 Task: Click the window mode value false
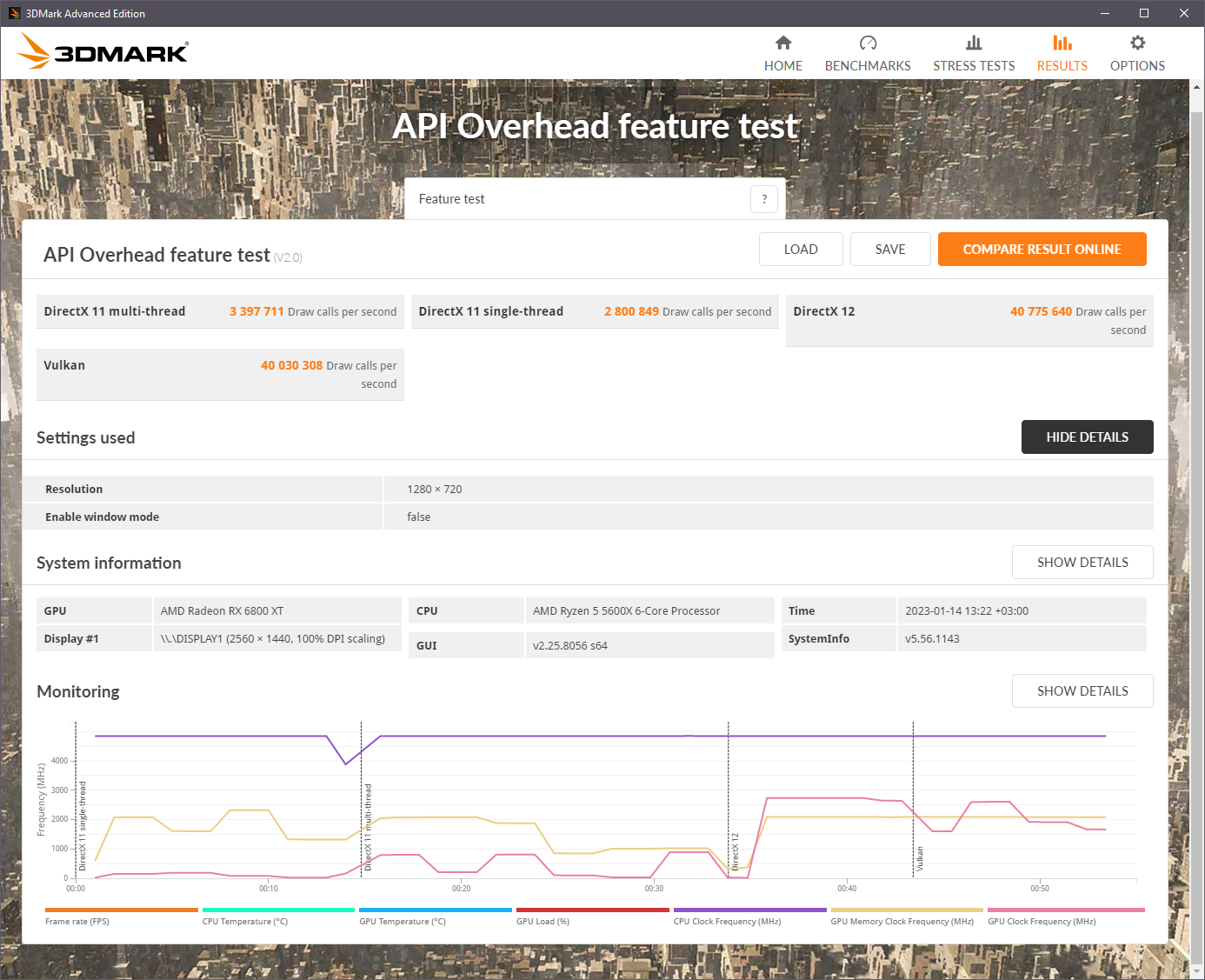419,517
